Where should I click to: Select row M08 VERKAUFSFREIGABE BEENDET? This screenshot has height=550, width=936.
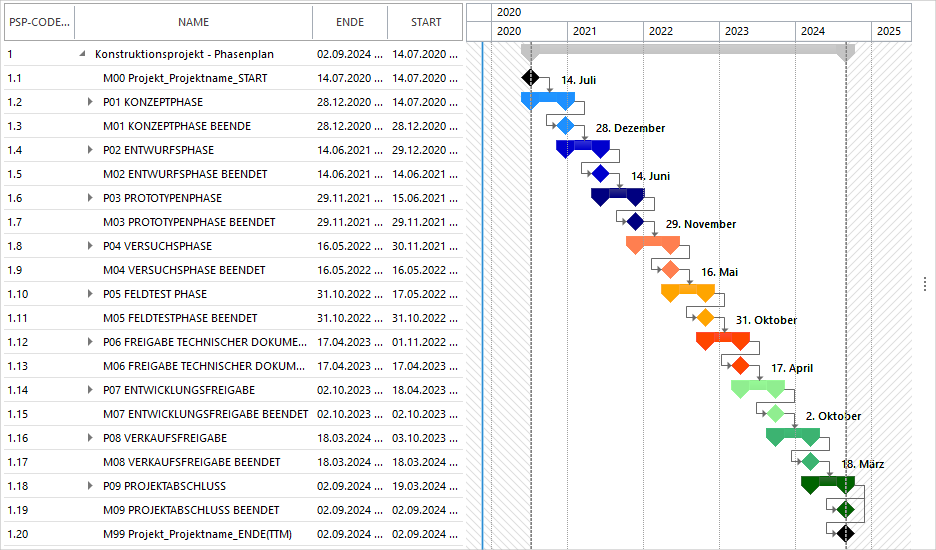click(x=233, y=462)
